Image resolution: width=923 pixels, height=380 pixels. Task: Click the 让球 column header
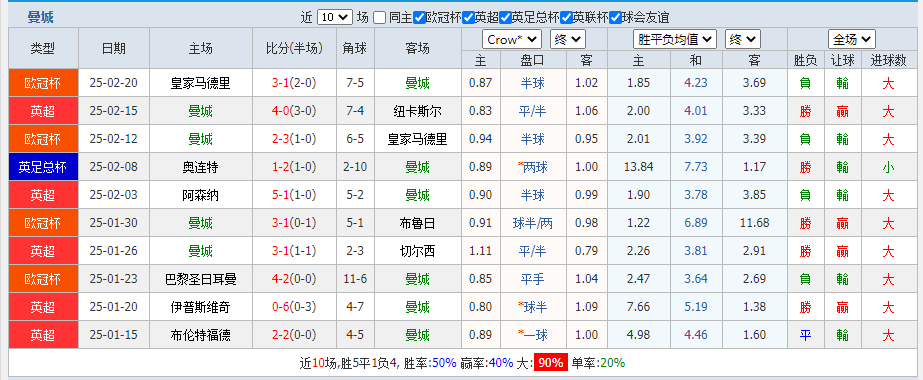tap(842, 59)
